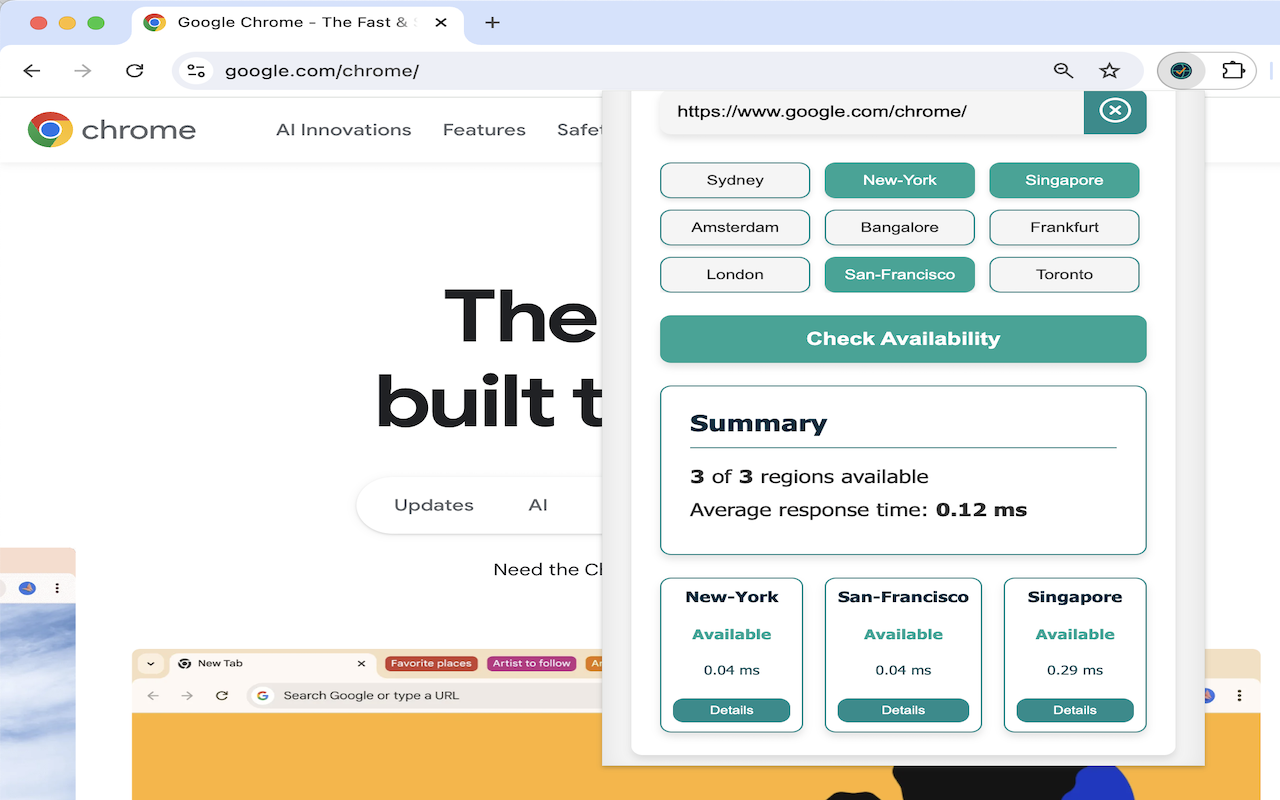Select the AI tab on page
The height and width of the screenshot is (800, 1280).
[538, 505]
